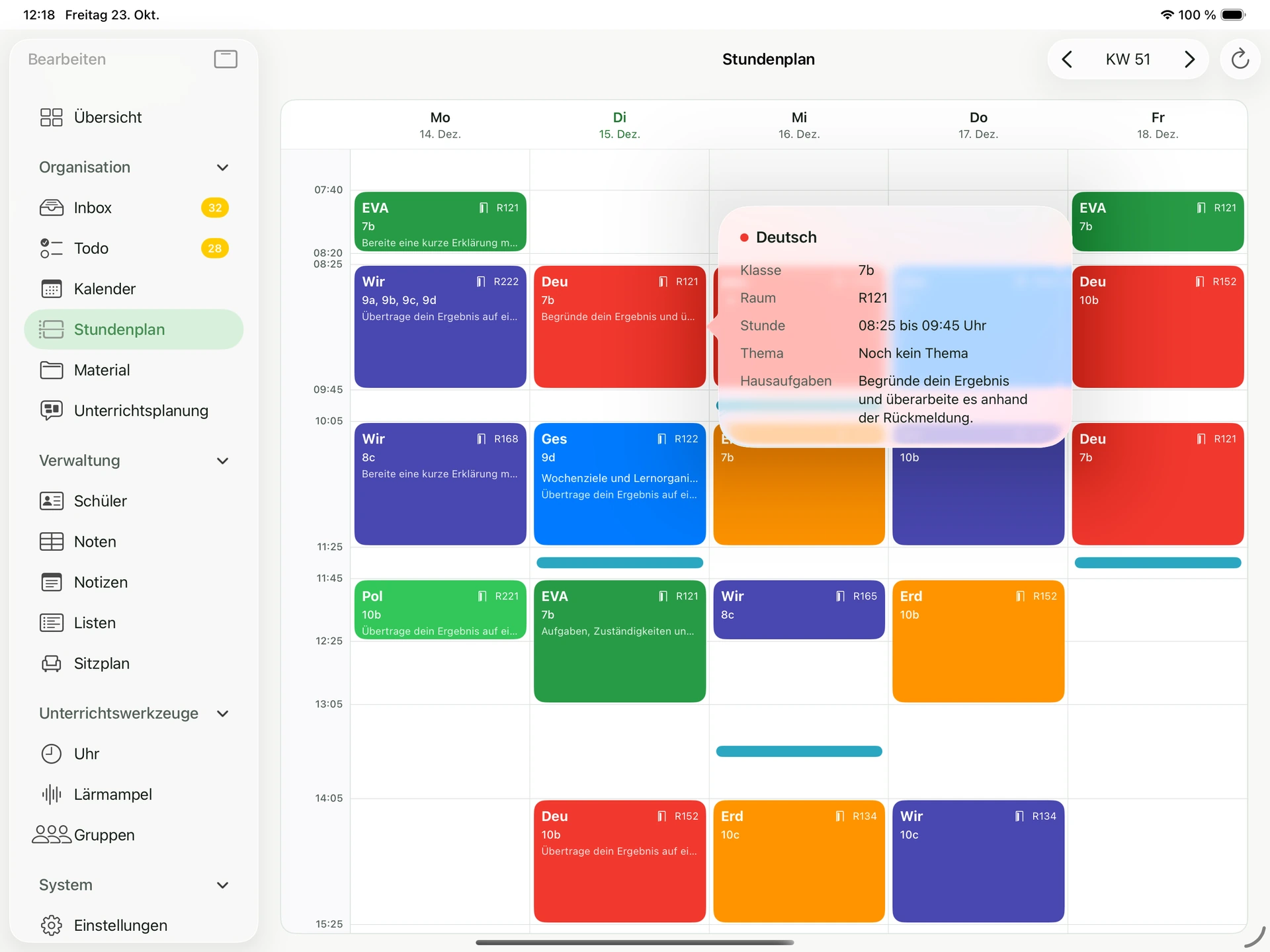Open Kalender in sidebar
The height and width of the screenshot is (952, 1270).
point(134,289)
